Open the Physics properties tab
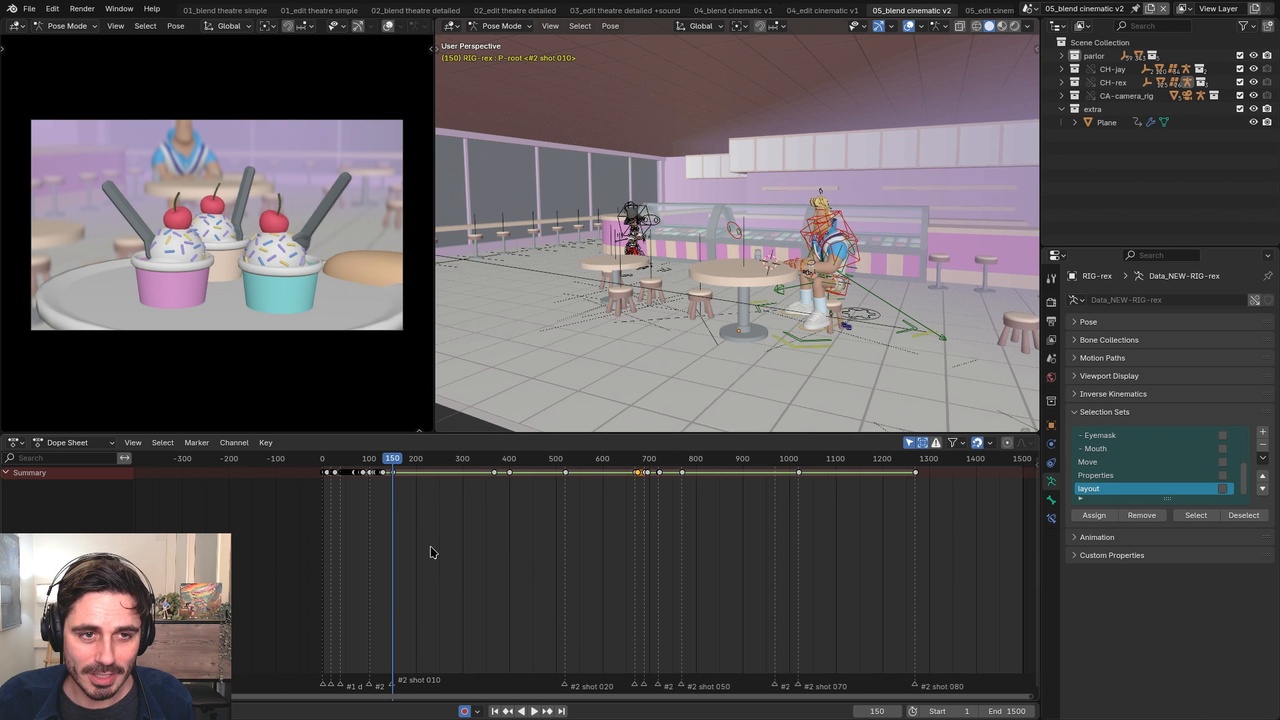This screenshot has width=1280, height=720. point(1051,444)
